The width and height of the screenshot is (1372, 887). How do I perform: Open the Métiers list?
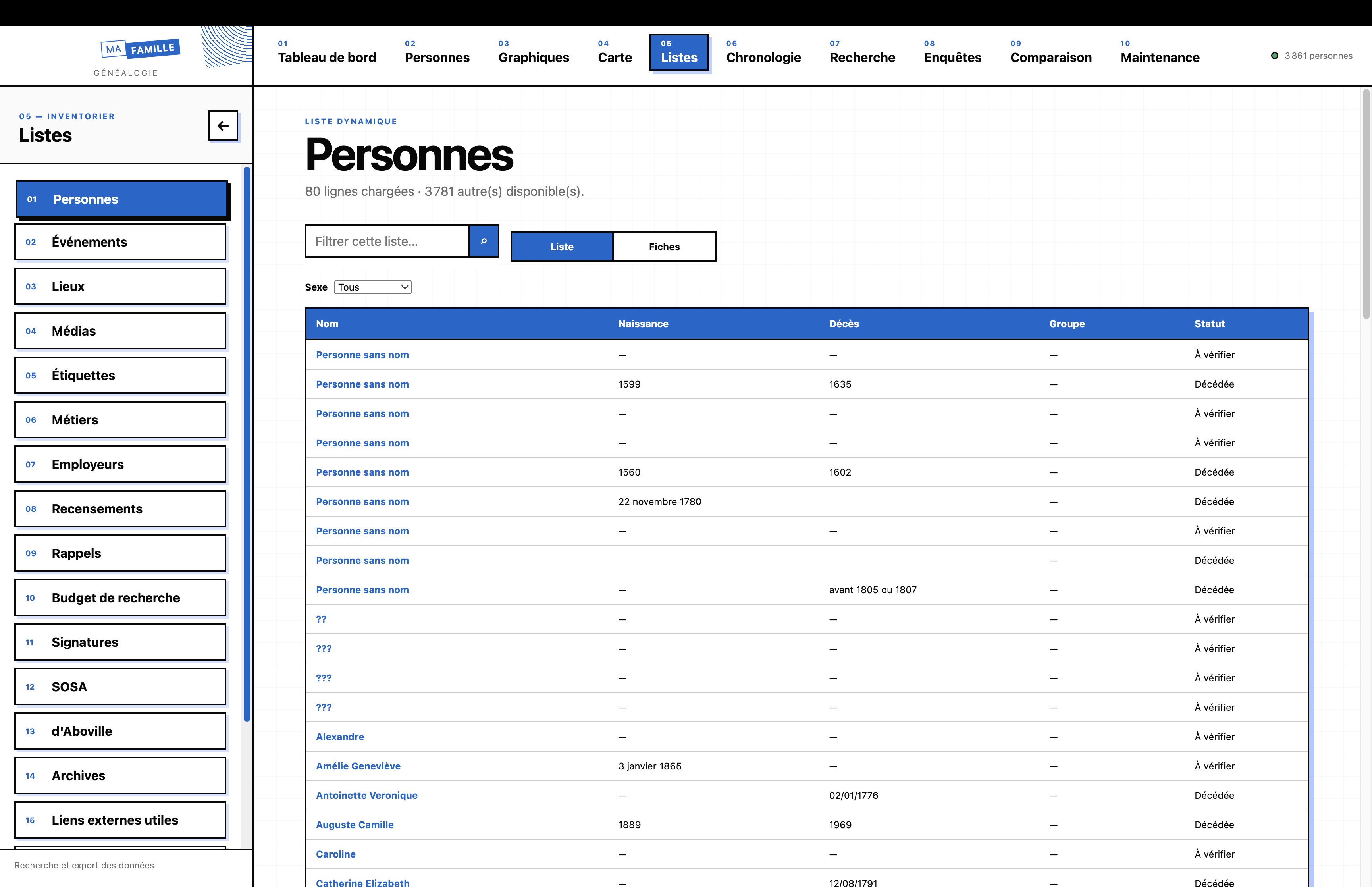click(120, 420)
